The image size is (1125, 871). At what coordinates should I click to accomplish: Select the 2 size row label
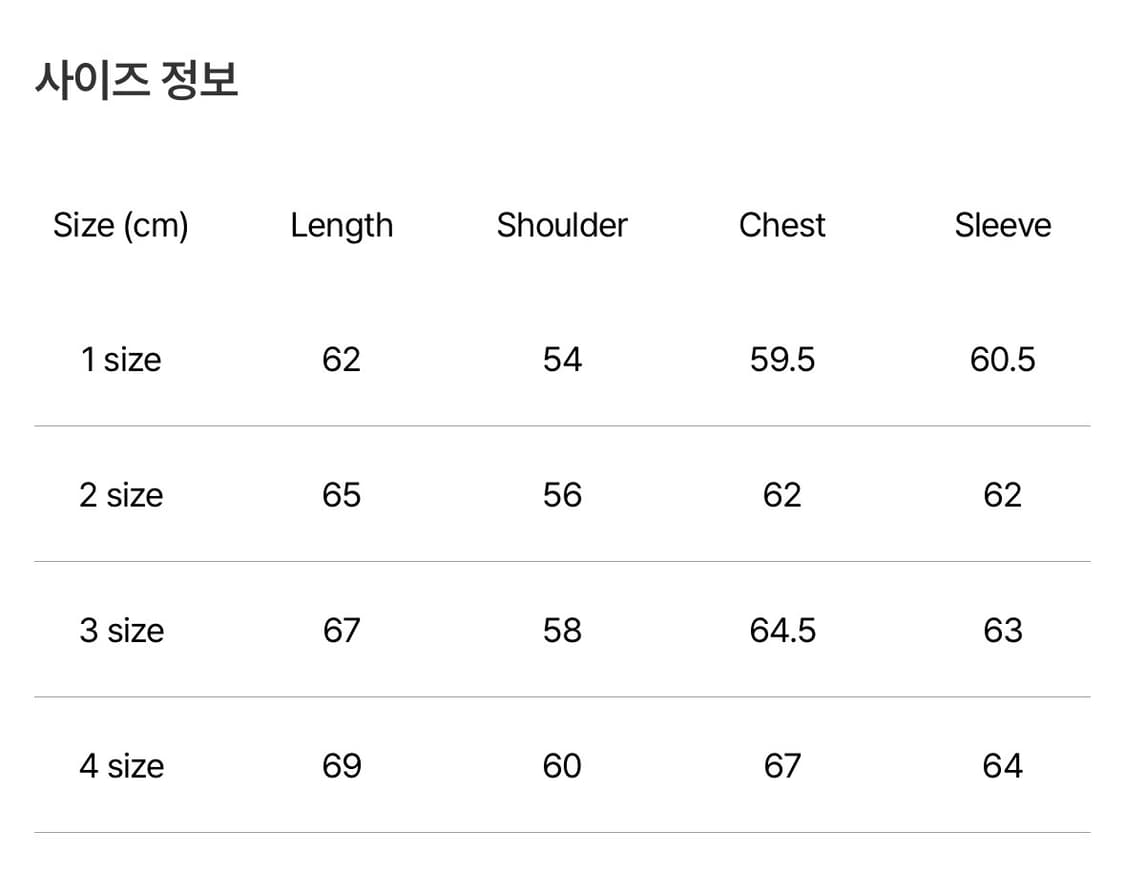(121, 495)
